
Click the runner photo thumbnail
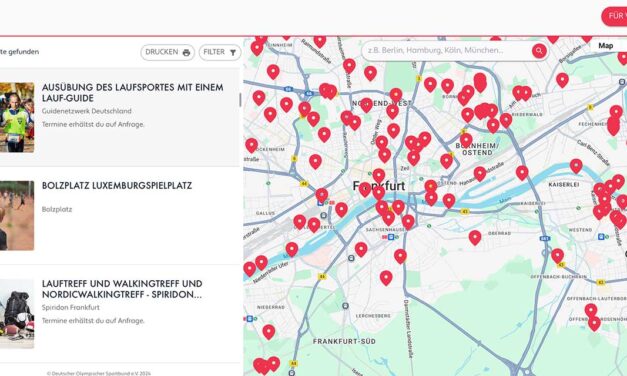[17, 117]
